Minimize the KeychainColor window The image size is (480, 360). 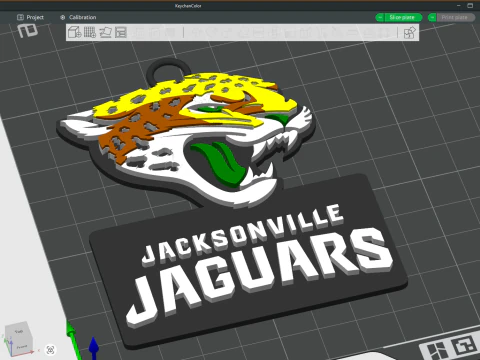tap(459, 5)
